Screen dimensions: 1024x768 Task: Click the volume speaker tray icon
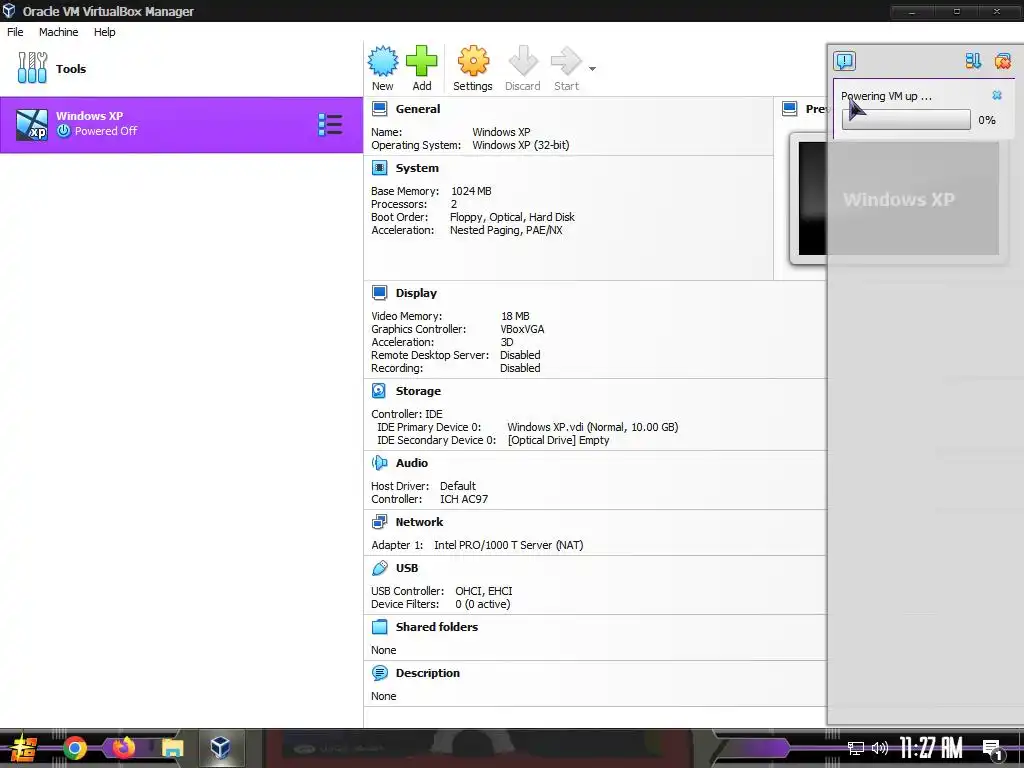click(x=880, y=748)
